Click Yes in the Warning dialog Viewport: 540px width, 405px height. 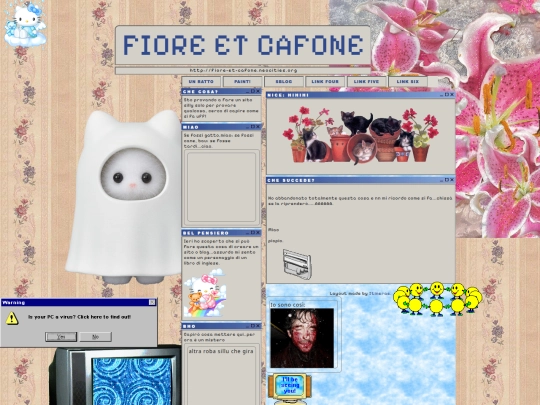coord(61,337)
